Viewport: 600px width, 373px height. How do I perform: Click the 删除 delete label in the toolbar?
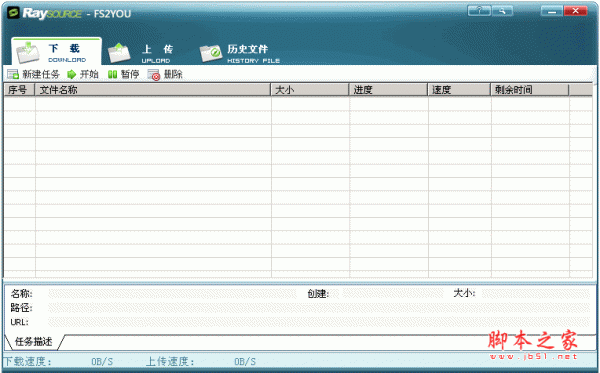[173, 74]
